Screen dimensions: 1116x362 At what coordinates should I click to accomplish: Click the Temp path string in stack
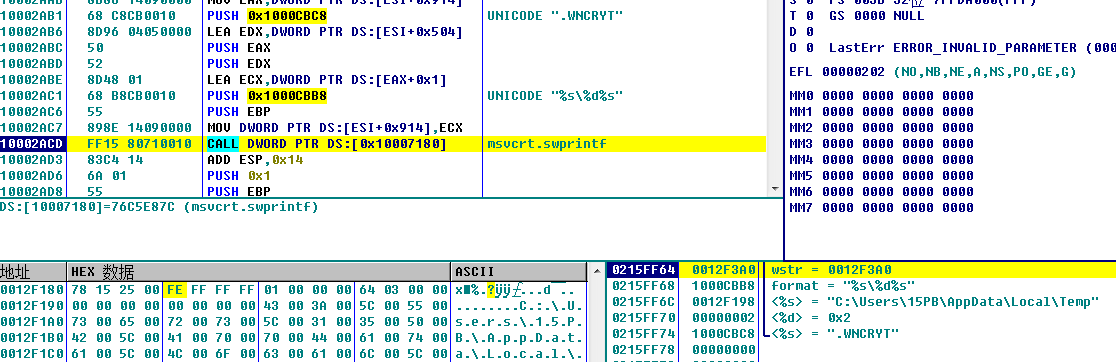[x=962, y=302]
